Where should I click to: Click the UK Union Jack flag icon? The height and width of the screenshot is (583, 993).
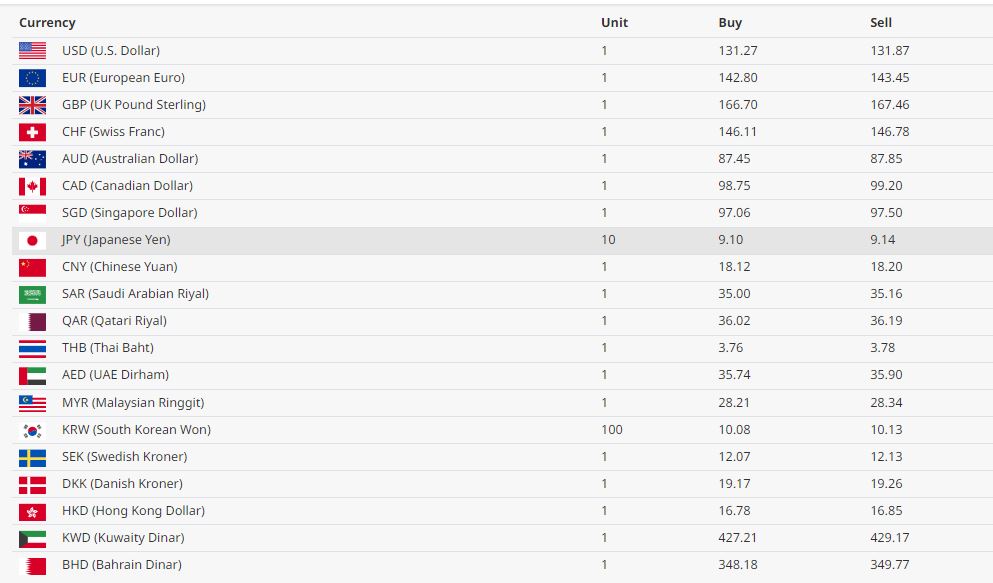pyautogui.click(x=32, y=105)
